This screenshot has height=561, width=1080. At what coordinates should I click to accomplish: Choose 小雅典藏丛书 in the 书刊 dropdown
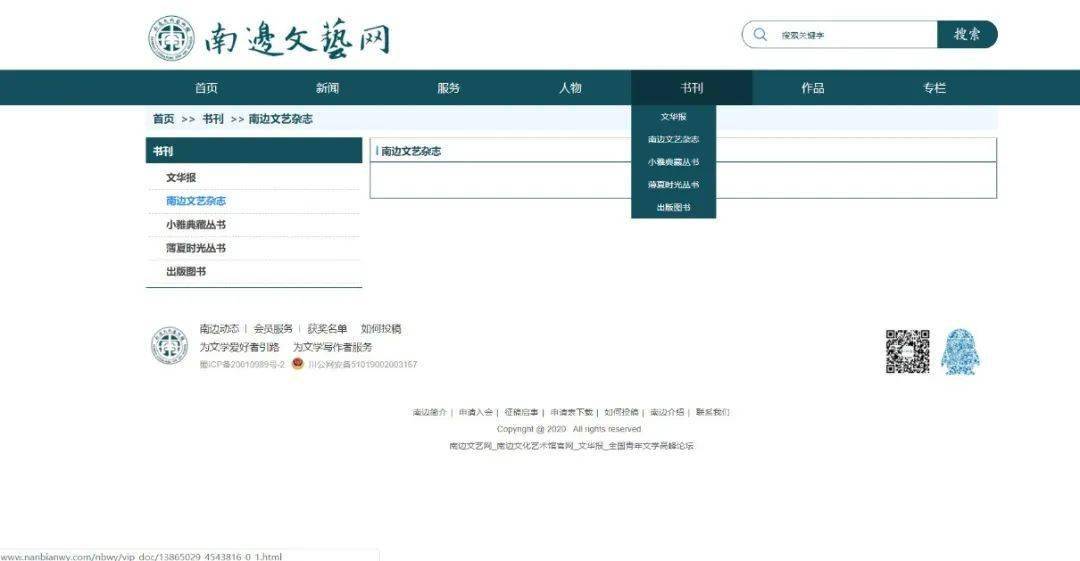click(x=674, y=162)
